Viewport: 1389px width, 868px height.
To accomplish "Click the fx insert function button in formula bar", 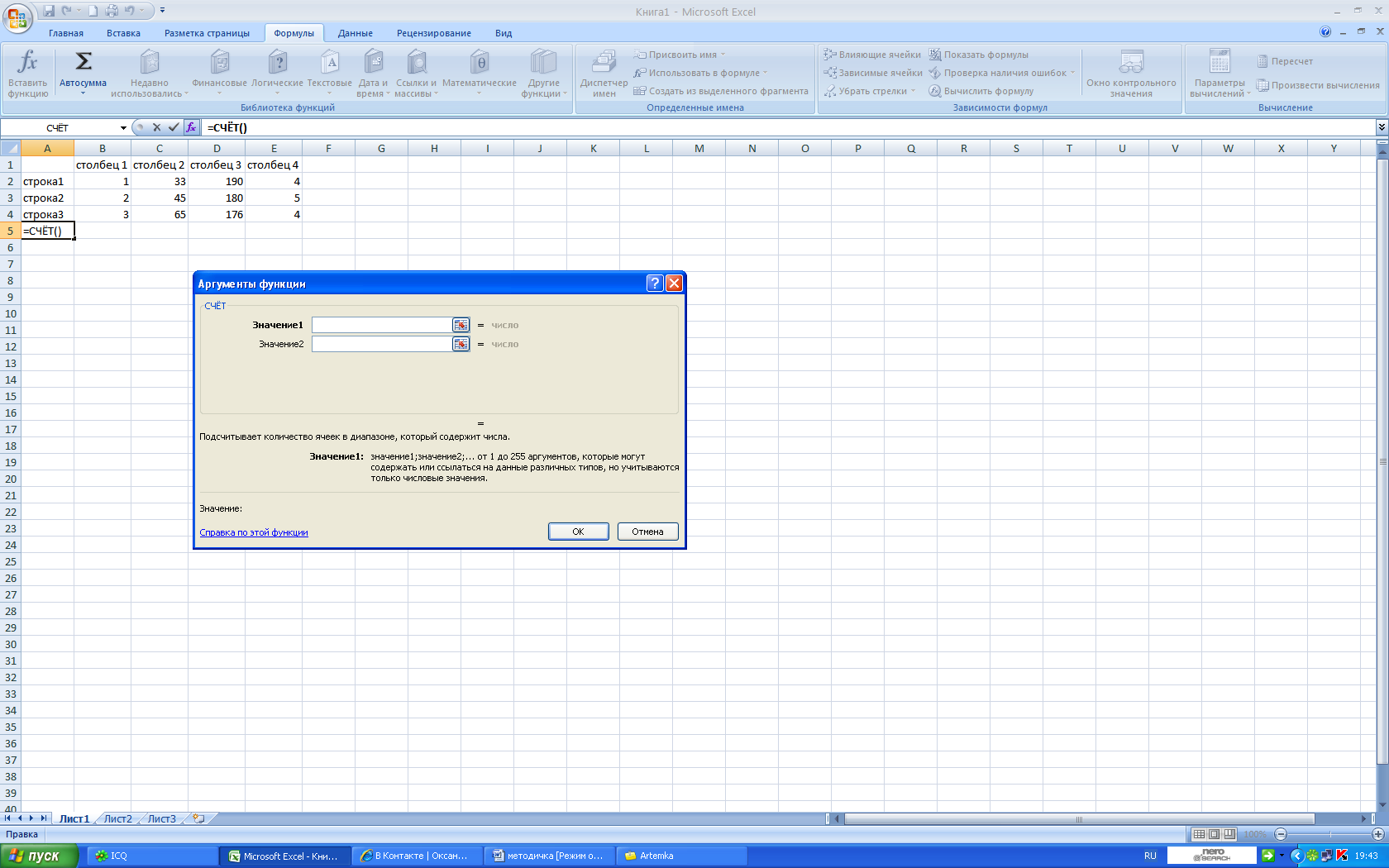I will pos(191,127).
